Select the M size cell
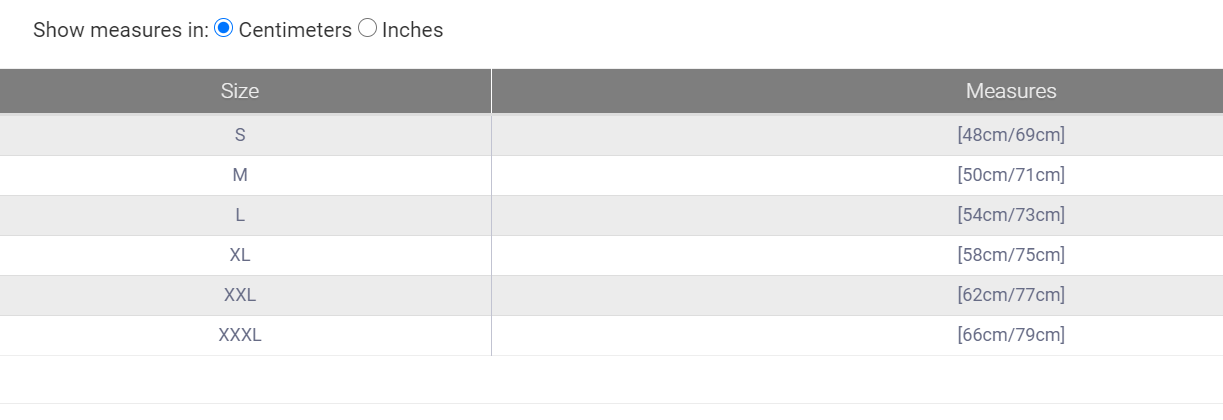The height and width of the screenshot is (420, 1223). tap(240, 175)
